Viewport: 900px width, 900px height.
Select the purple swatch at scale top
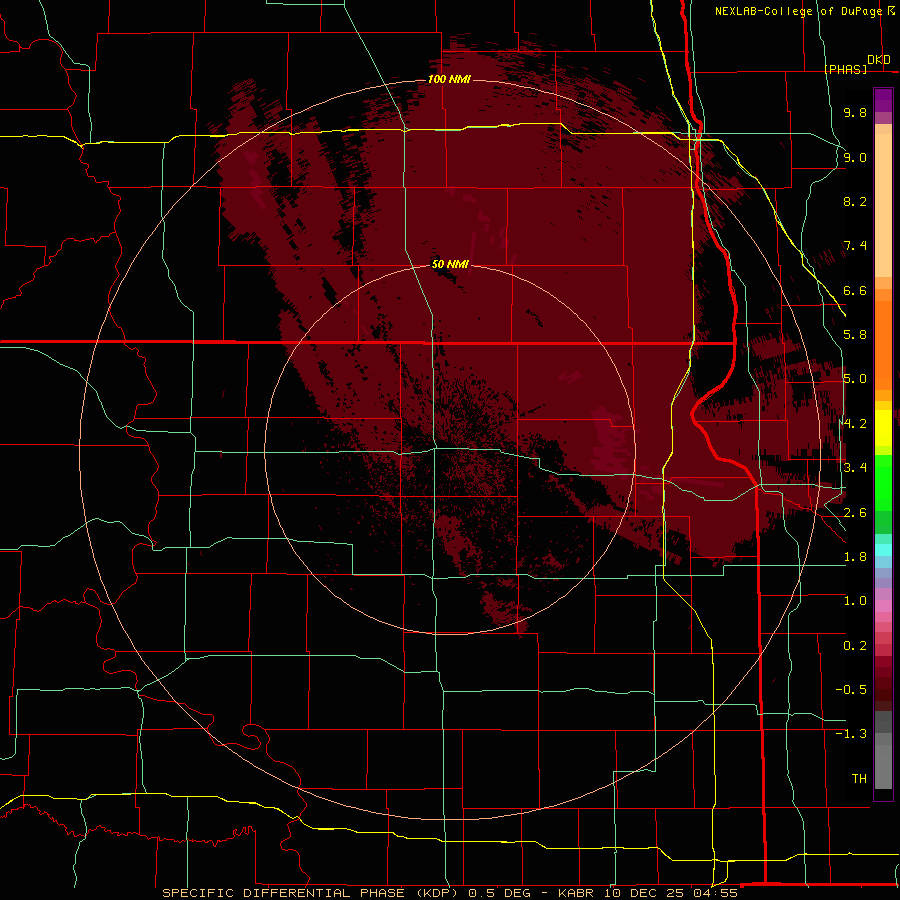(x=883, y=100)
